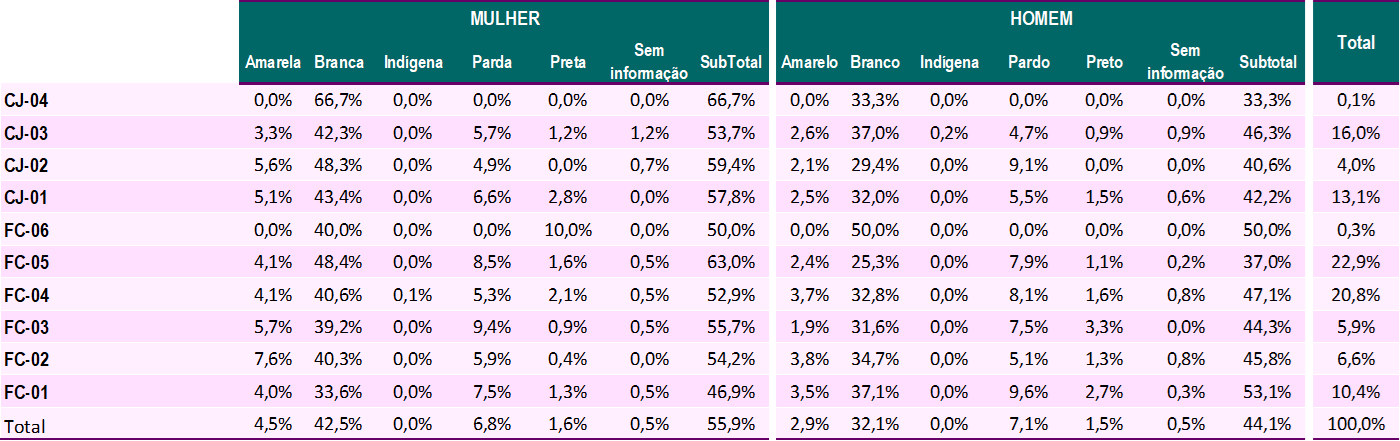Viewport: 1400px width, 441px height.
Task: Select the Branco column header
Action: (875, 62)
